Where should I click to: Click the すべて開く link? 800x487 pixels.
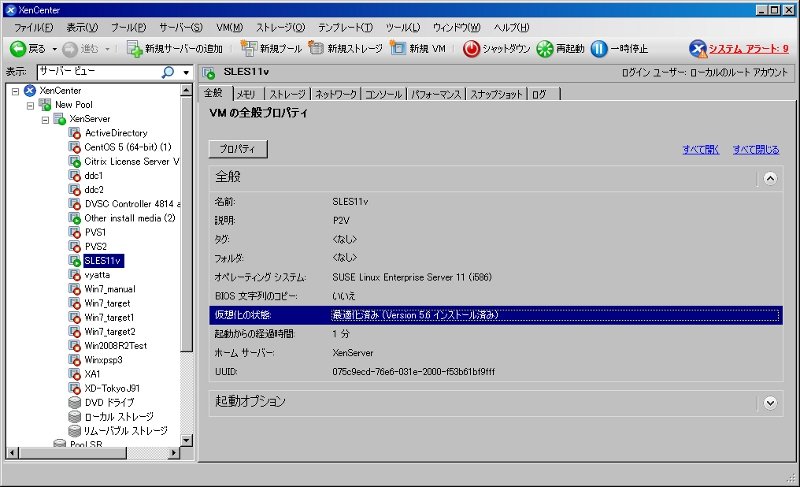point(701,150)
